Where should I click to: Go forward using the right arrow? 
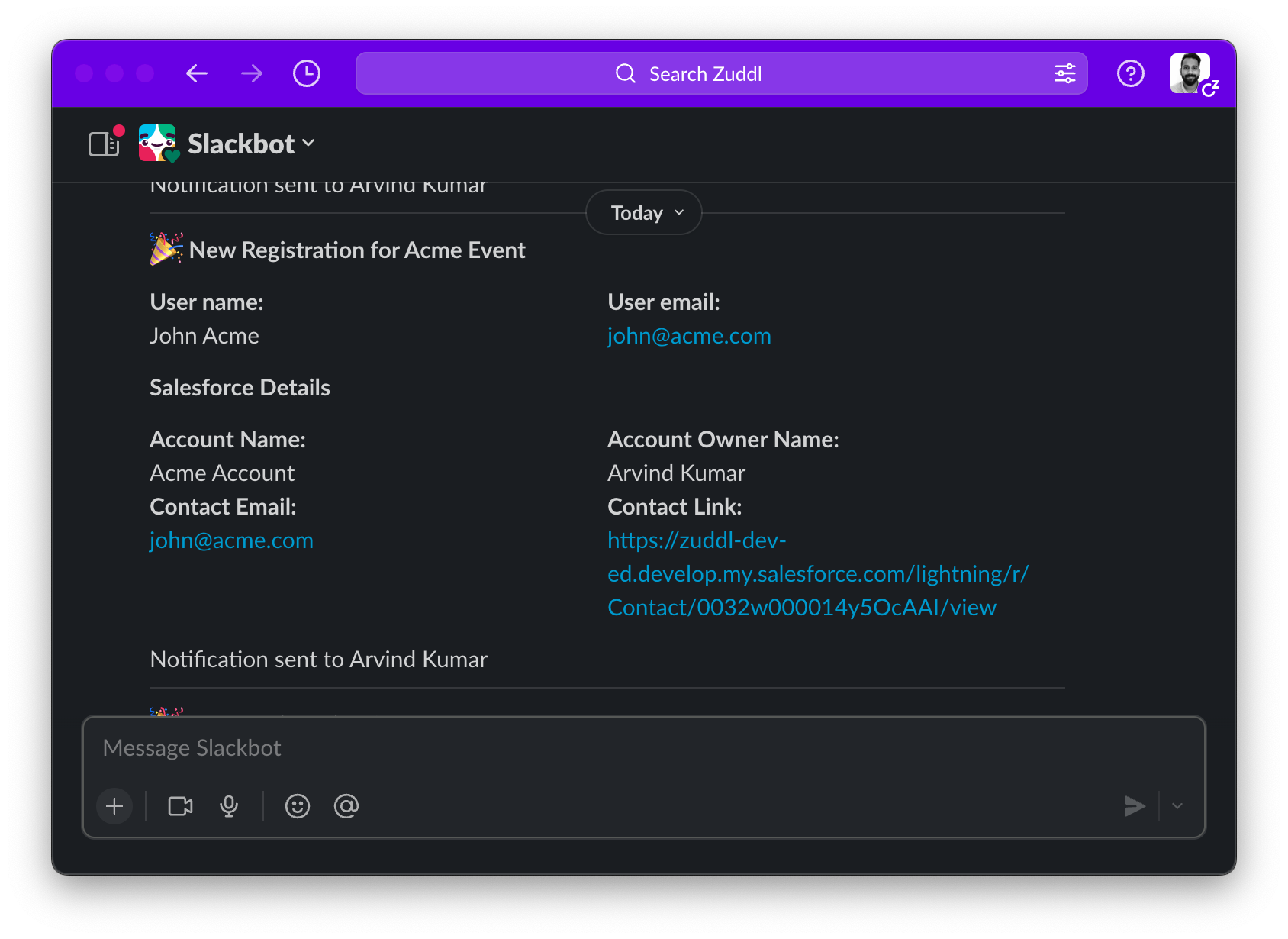(251, 73)
